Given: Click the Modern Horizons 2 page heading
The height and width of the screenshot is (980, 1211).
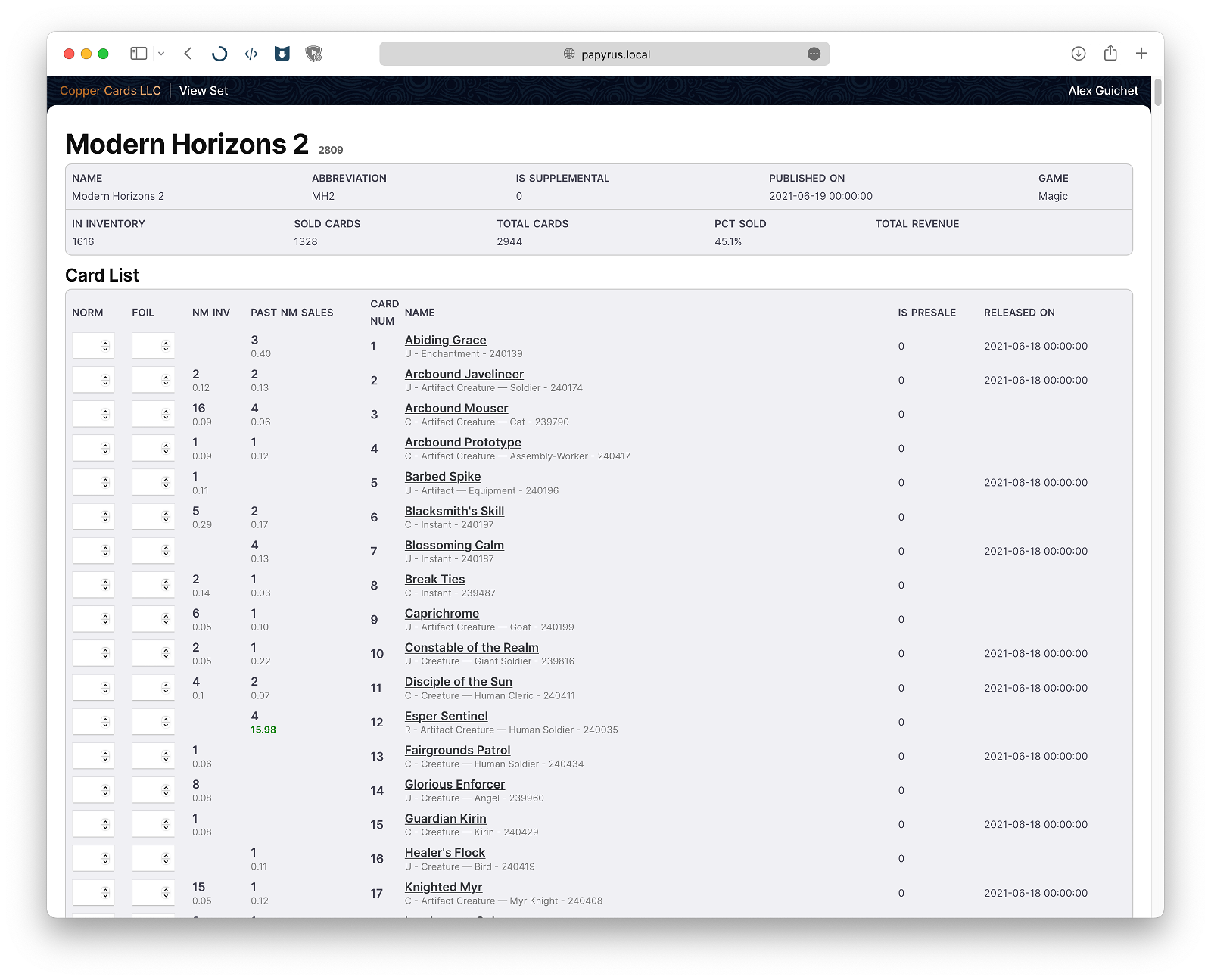Looking at the screenshot, I should click(x=187, y=144).
